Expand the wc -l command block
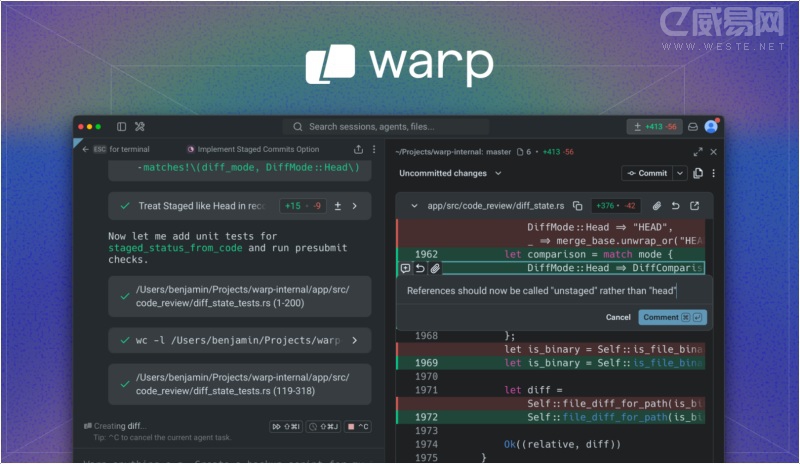 [355, 340]
